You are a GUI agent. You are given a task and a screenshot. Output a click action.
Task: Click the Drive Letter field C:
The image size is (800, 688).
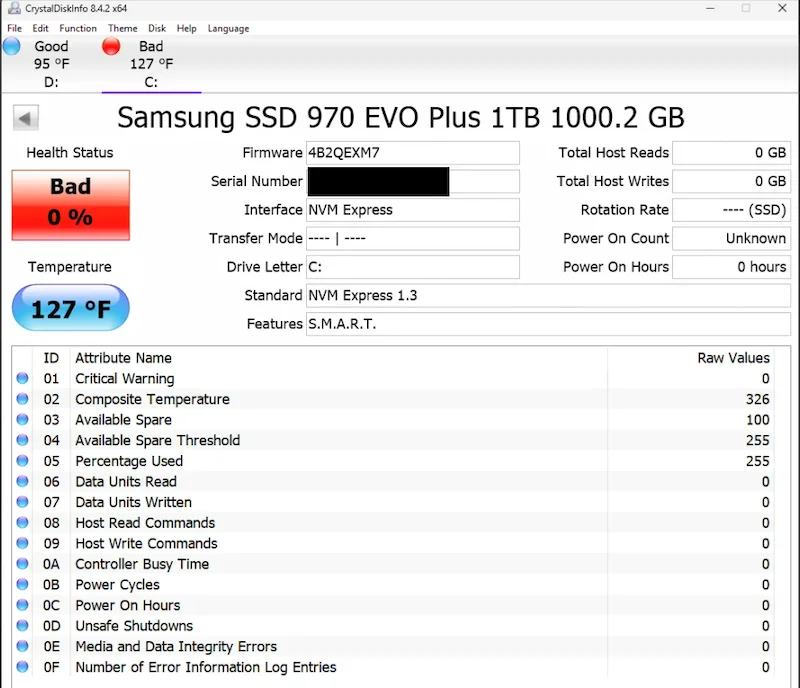[413, 267]
